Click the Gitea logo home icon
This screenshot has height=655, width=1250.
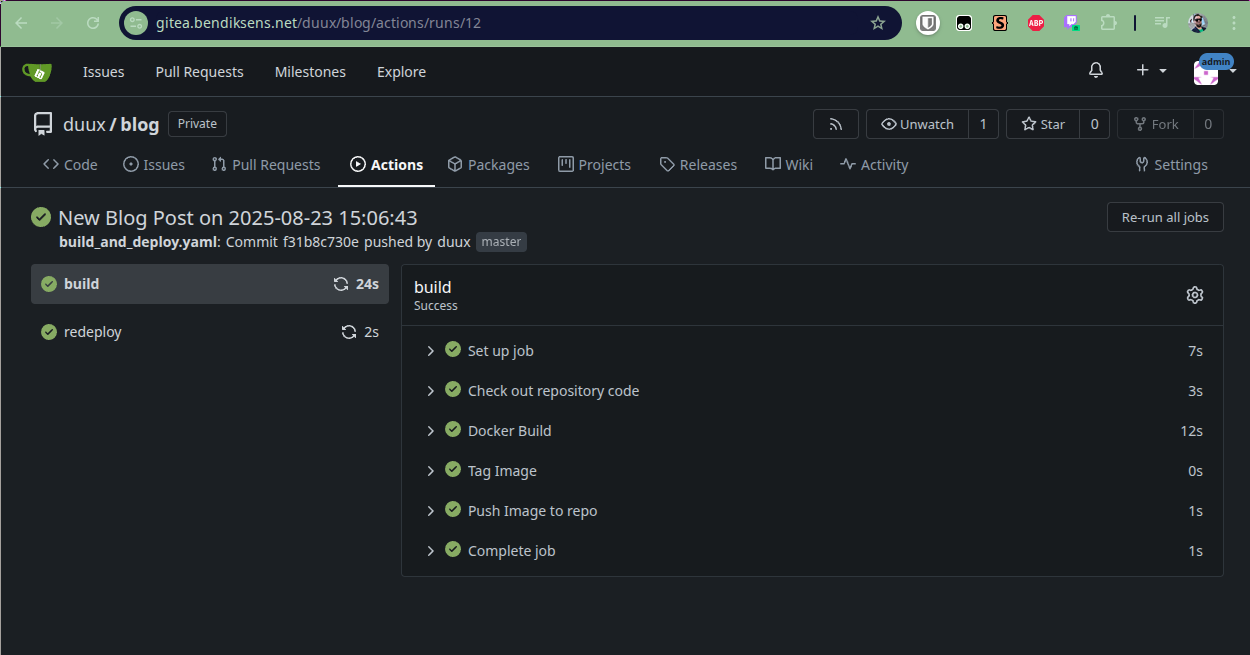click(37, 72)
